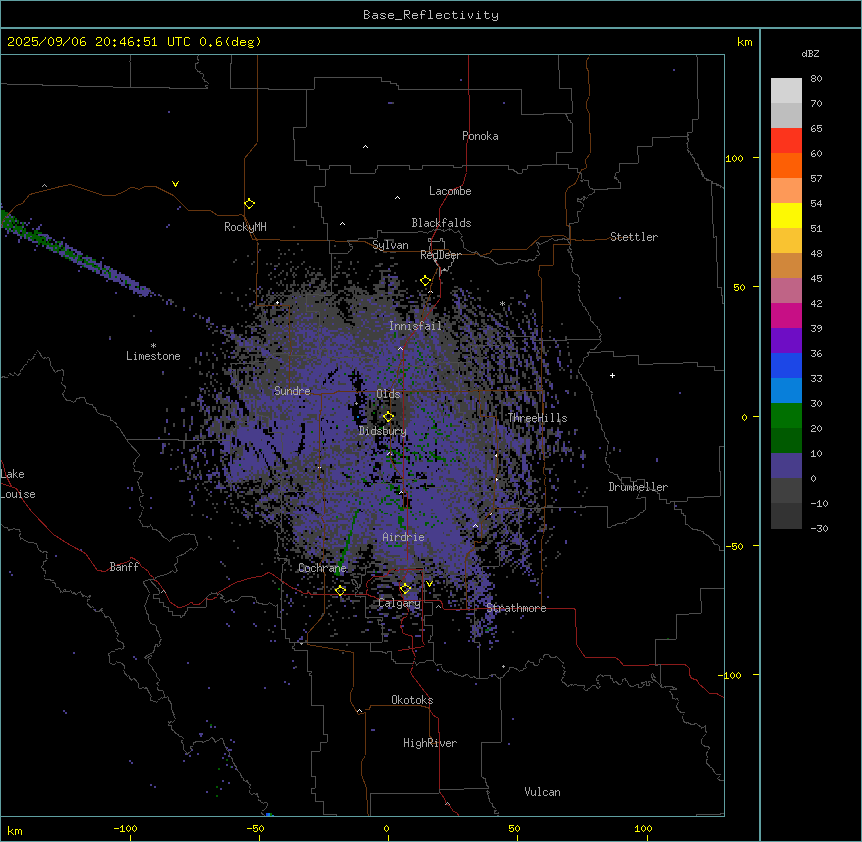Click the 0.6(deg) elevation angle text
The height and width of the screenshot is (842, 862).
tap(230, 42)
